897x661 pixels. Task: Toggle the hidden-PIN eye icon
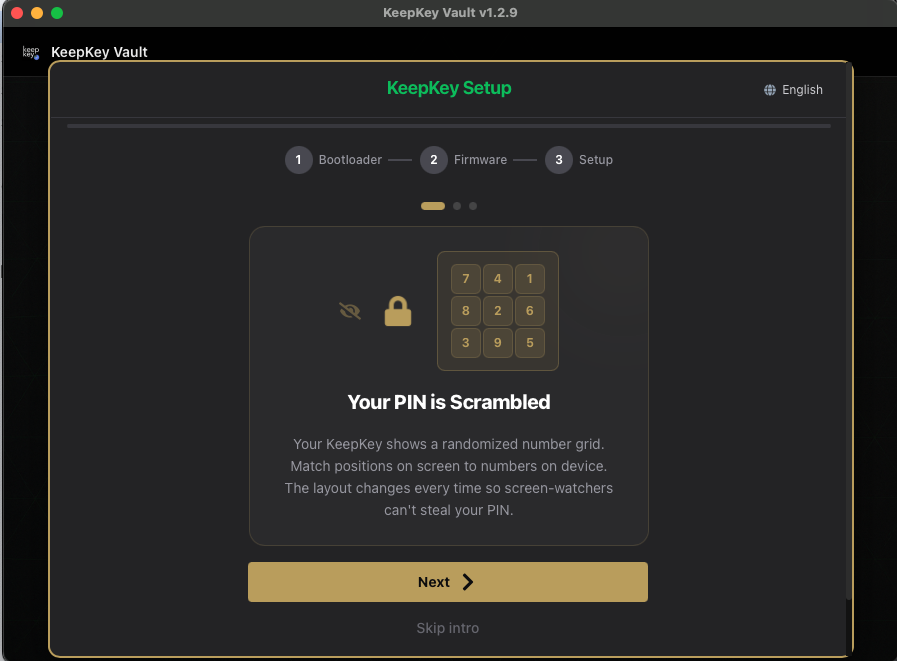(x=349, y=310)
